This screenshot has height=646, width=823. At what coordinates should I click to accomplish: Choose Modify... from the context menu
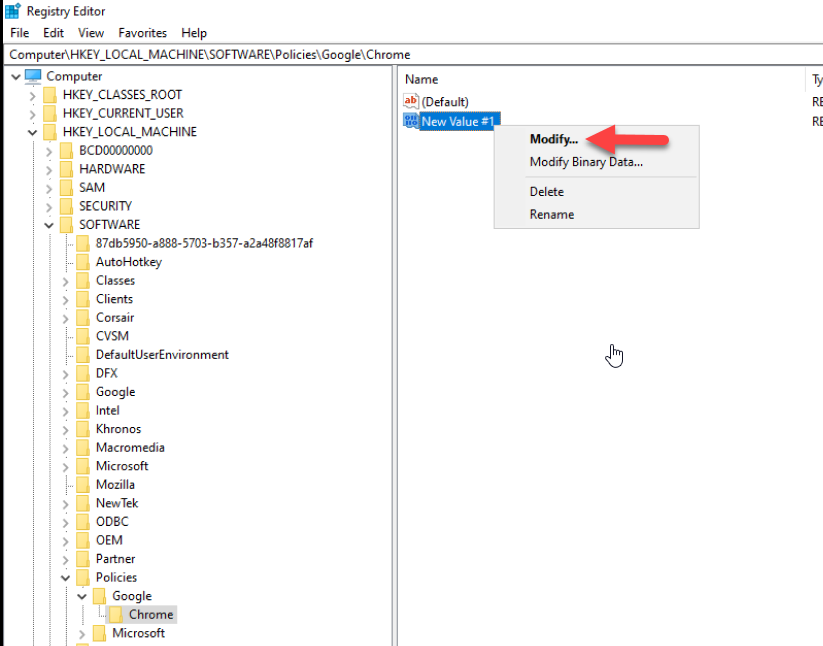554,139
